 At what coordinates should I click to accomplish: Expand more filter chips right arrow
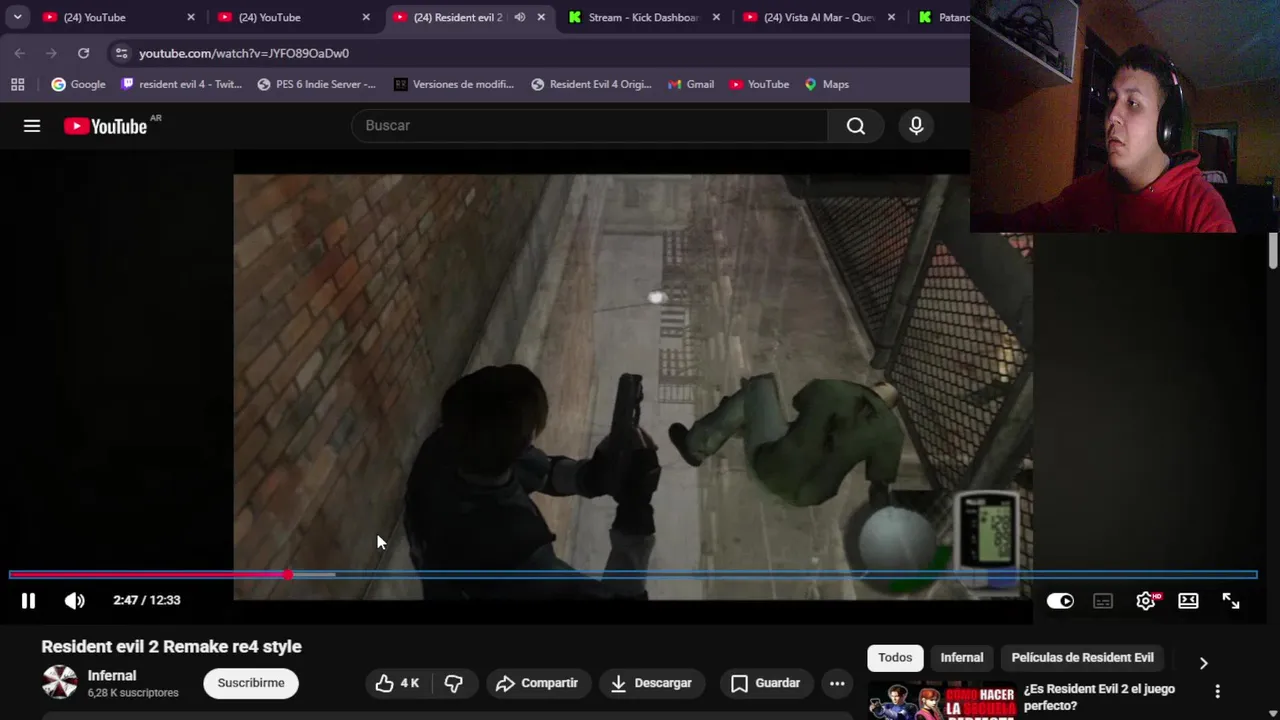(1203, 662)
